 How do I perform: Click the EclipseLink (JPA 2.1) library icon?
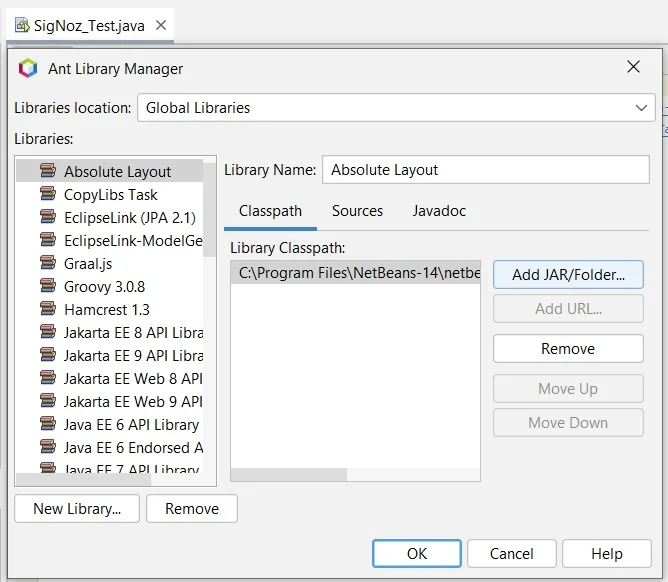coord(48,217)
